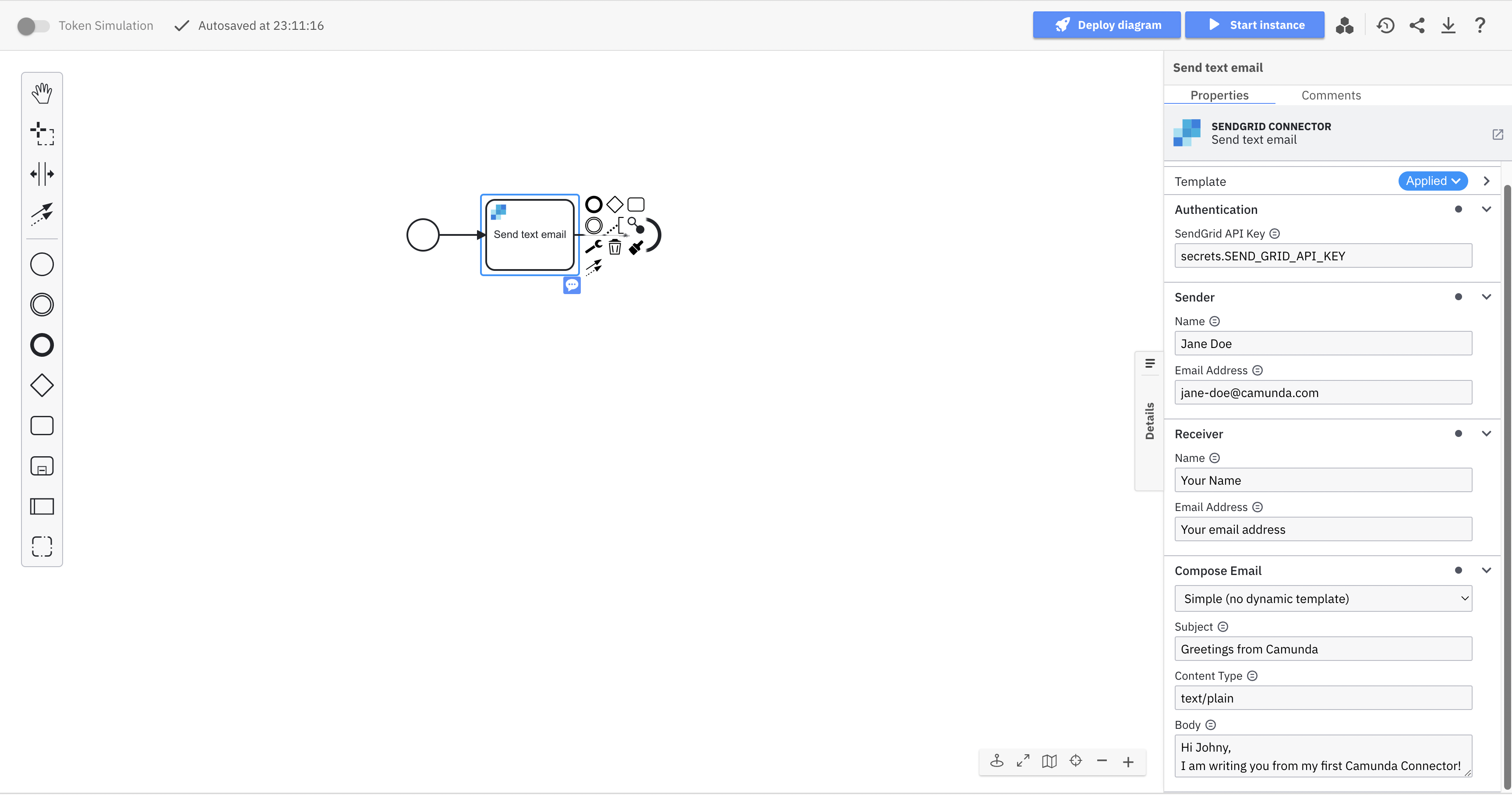Select the Space tool in the palette
The width and height of the screenshot is (1512, 795).
(42, 174)
